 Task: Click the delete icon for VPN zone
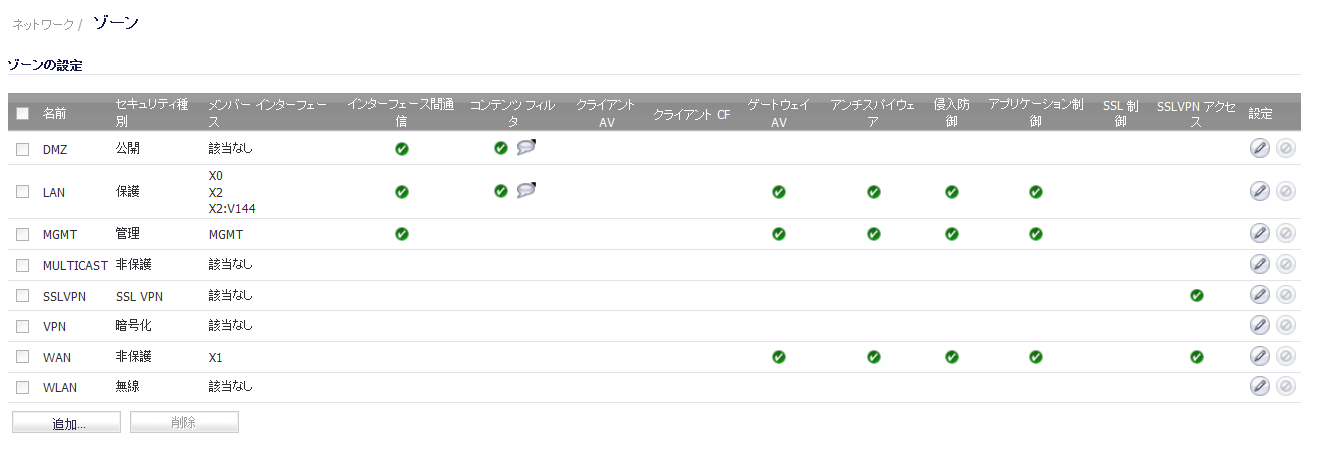click(x=1286, y=326)
